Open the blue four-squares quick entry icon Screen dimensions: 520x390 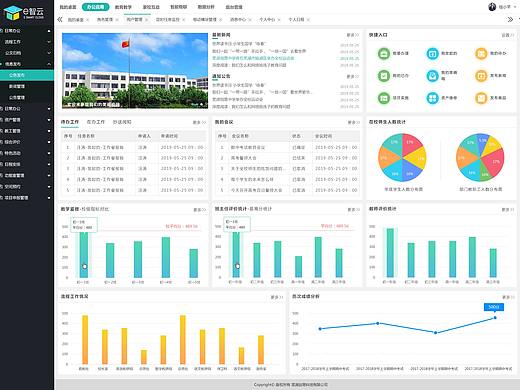coord(432,98)
